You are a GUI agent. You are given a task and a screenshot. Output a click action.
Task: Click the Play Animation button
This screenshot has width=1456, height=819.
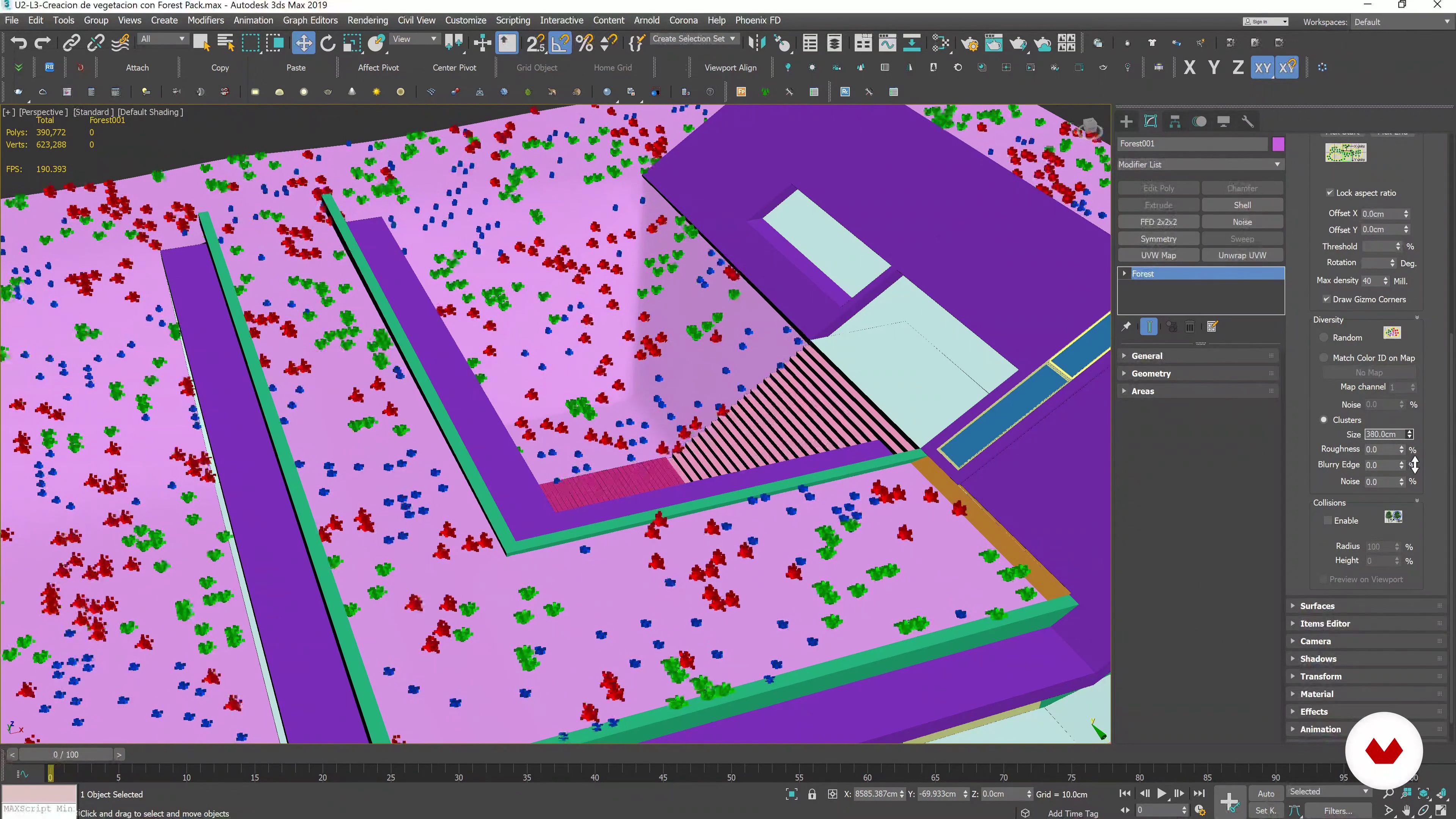click(1161, 794)
